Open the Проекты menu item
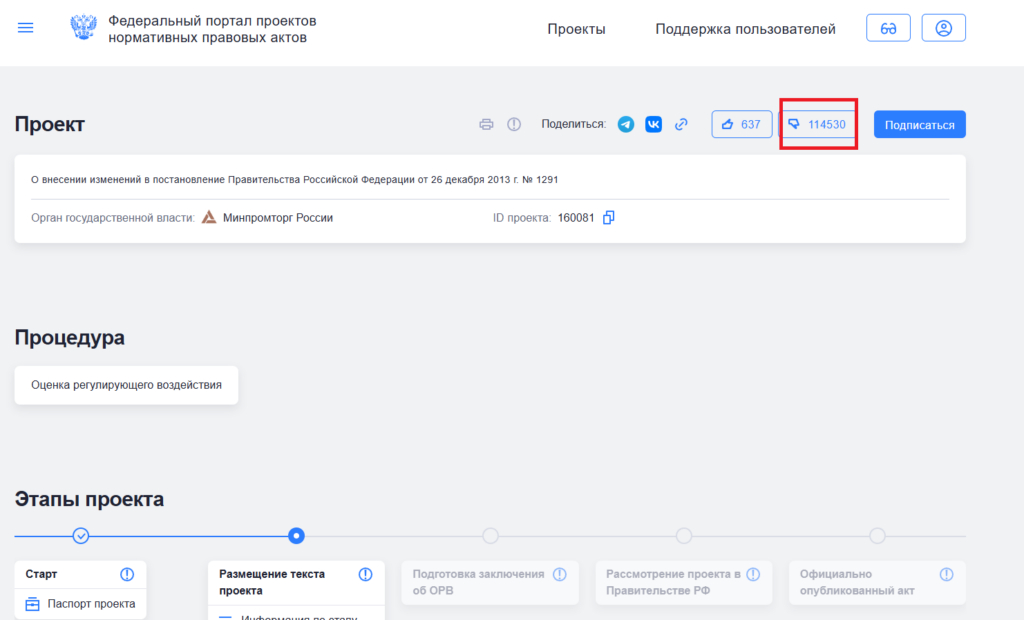Viewport: 1024px width, 620px height. (576, 29)
